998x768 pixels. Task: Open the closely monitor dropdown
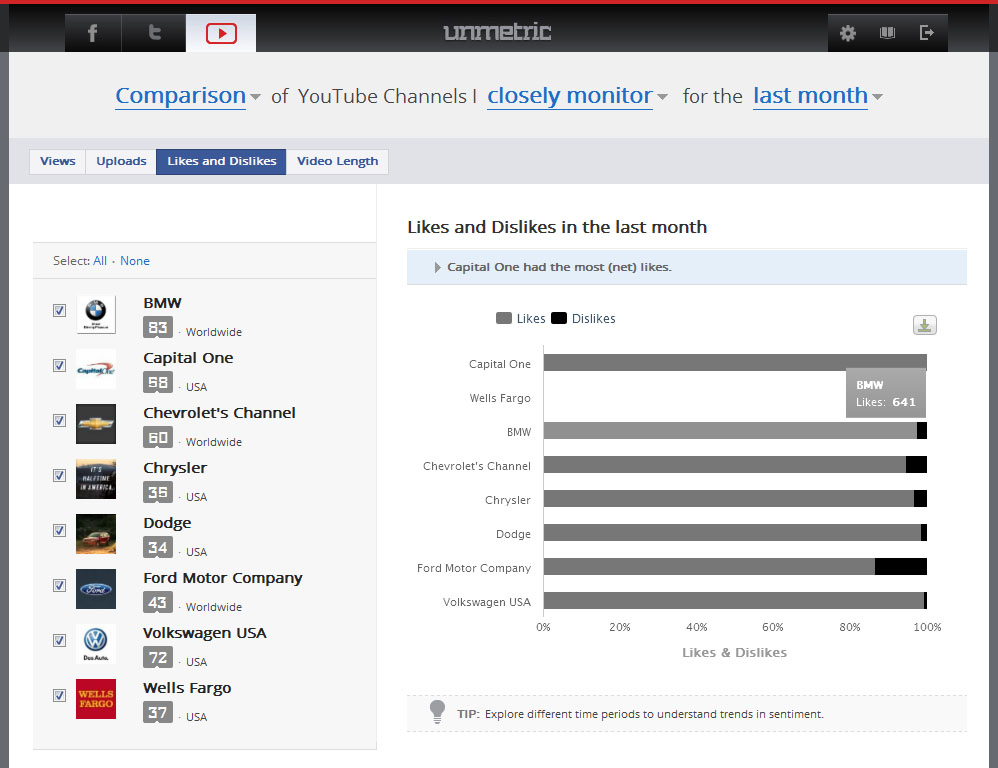(577, 96)
